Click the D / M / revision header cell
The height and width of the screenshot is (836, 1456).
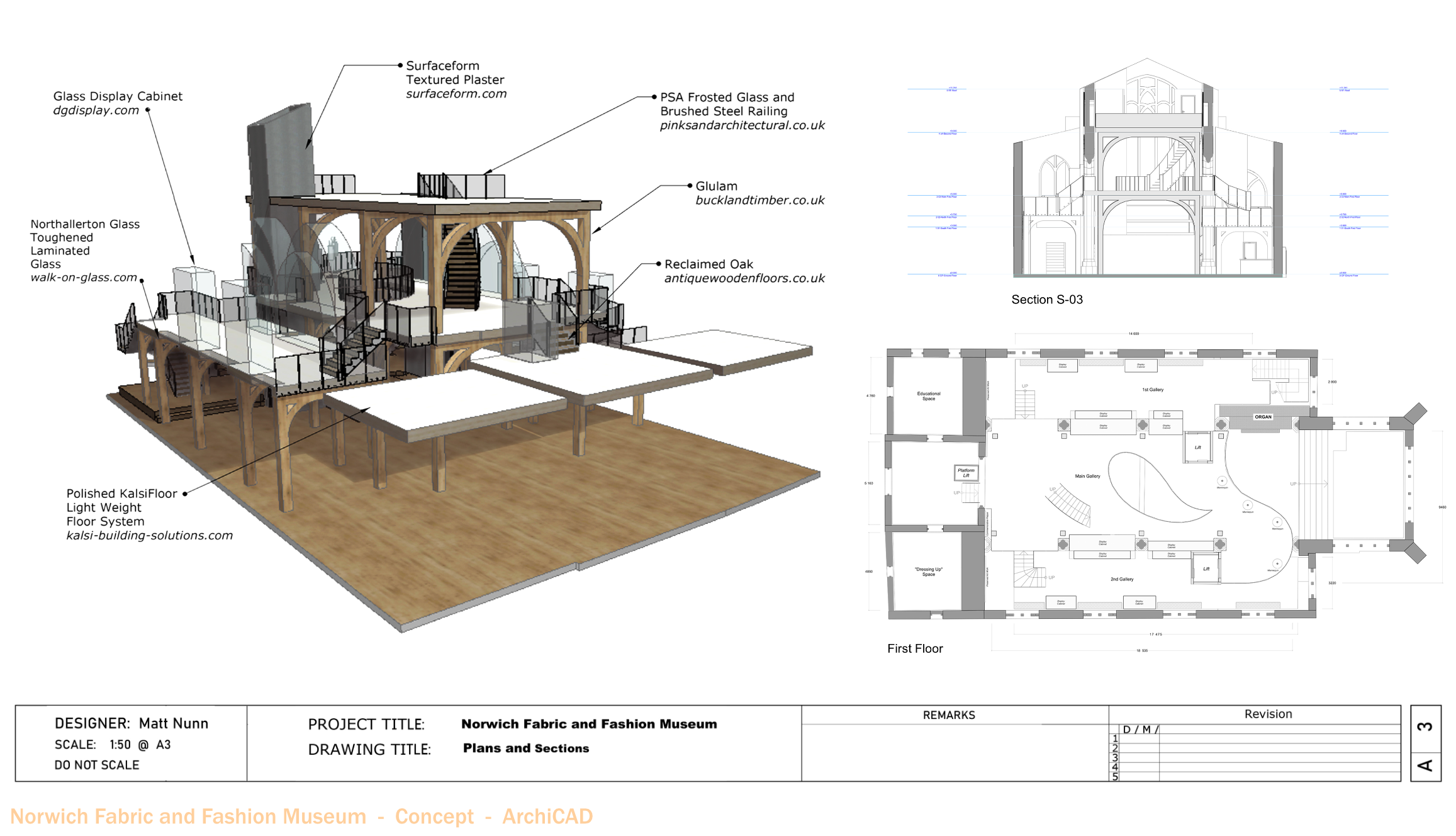[1140, 730]
